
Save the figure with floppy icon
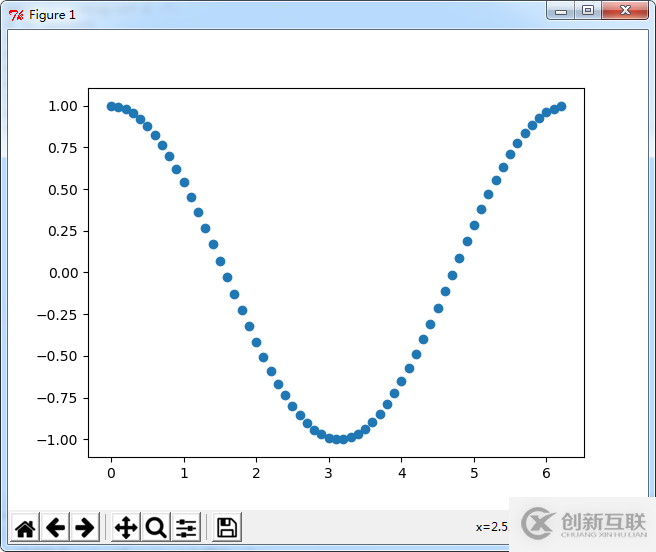point(227,527)
